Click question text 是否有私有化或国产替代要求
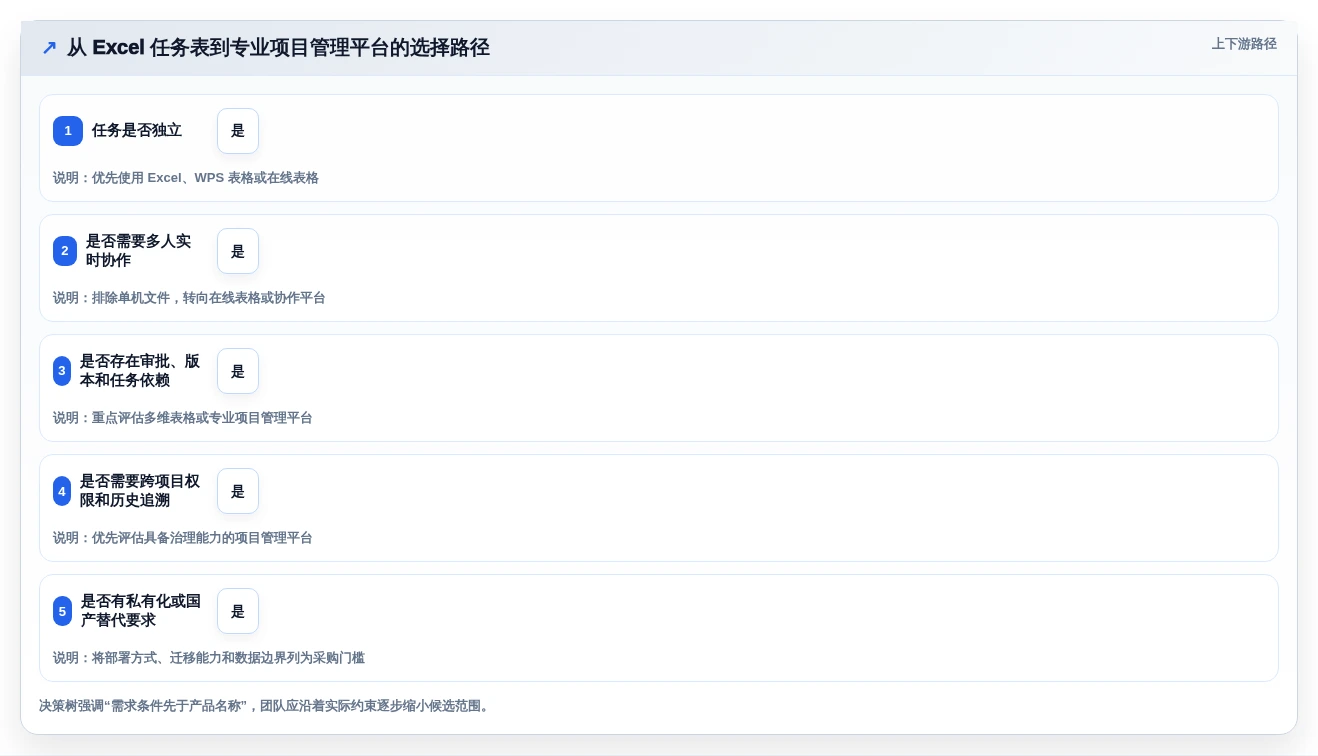This screenshot has height=756, width=1318. (141, 611)
